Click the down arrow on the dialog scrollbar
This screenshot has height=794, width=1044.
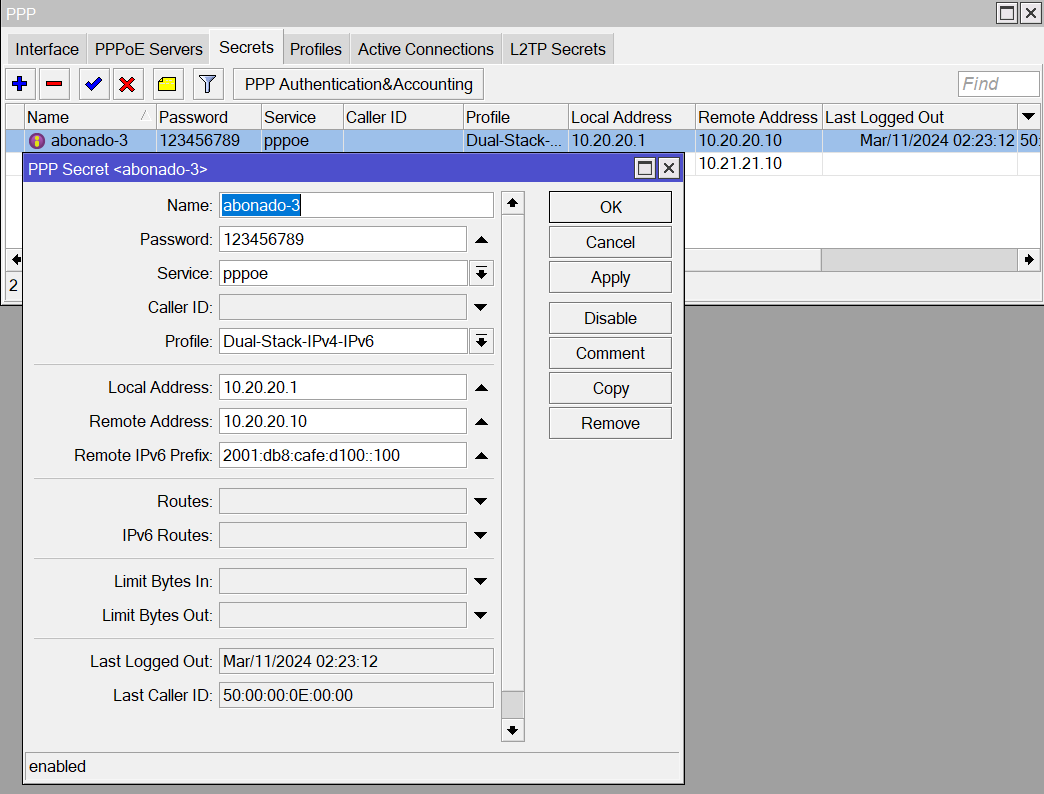(512, 731)
